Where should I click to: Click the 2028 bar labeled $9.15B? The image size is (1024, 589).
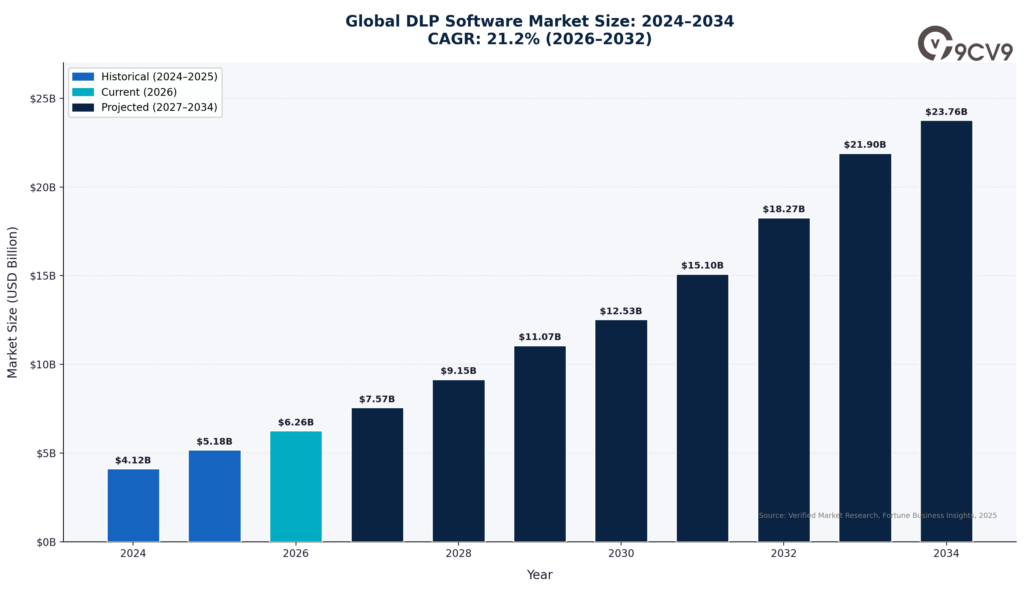click(458, 461)
